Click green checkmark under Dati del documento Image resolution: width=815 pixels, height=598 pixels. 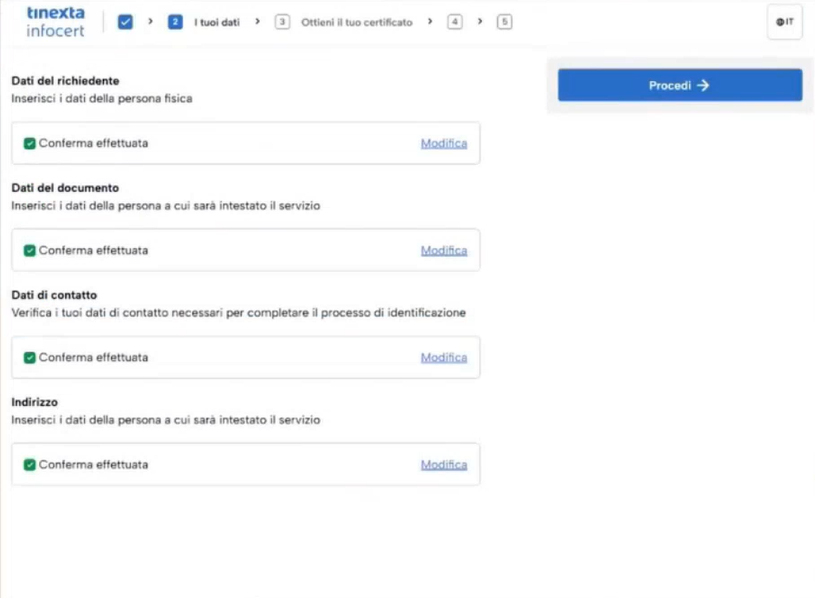click(30, 250)
